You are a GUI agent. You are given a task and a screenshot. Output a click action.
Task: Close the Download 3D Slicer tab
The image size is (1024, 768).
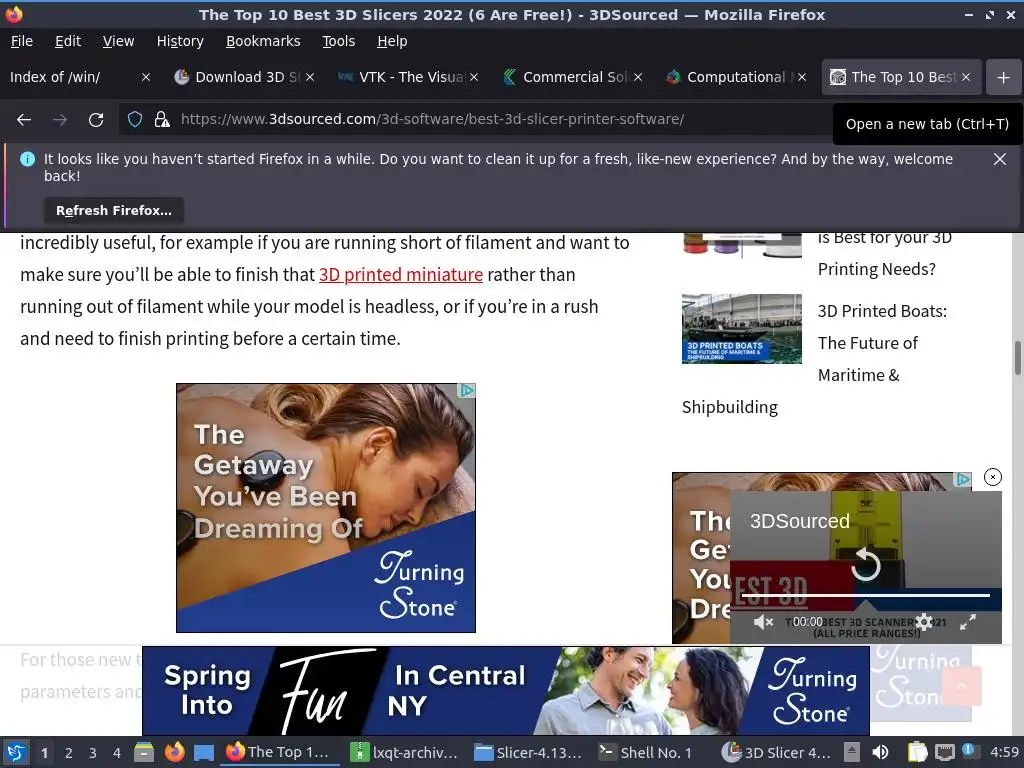tap(310, 77)
